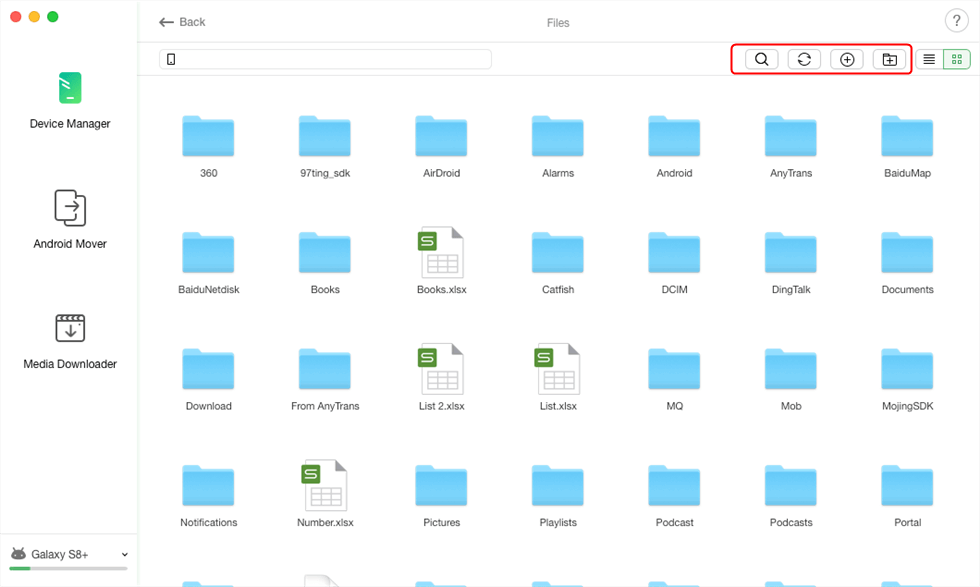Refresh the file list
The height and width of the screenshot is (587, 980).
(804, 59)
